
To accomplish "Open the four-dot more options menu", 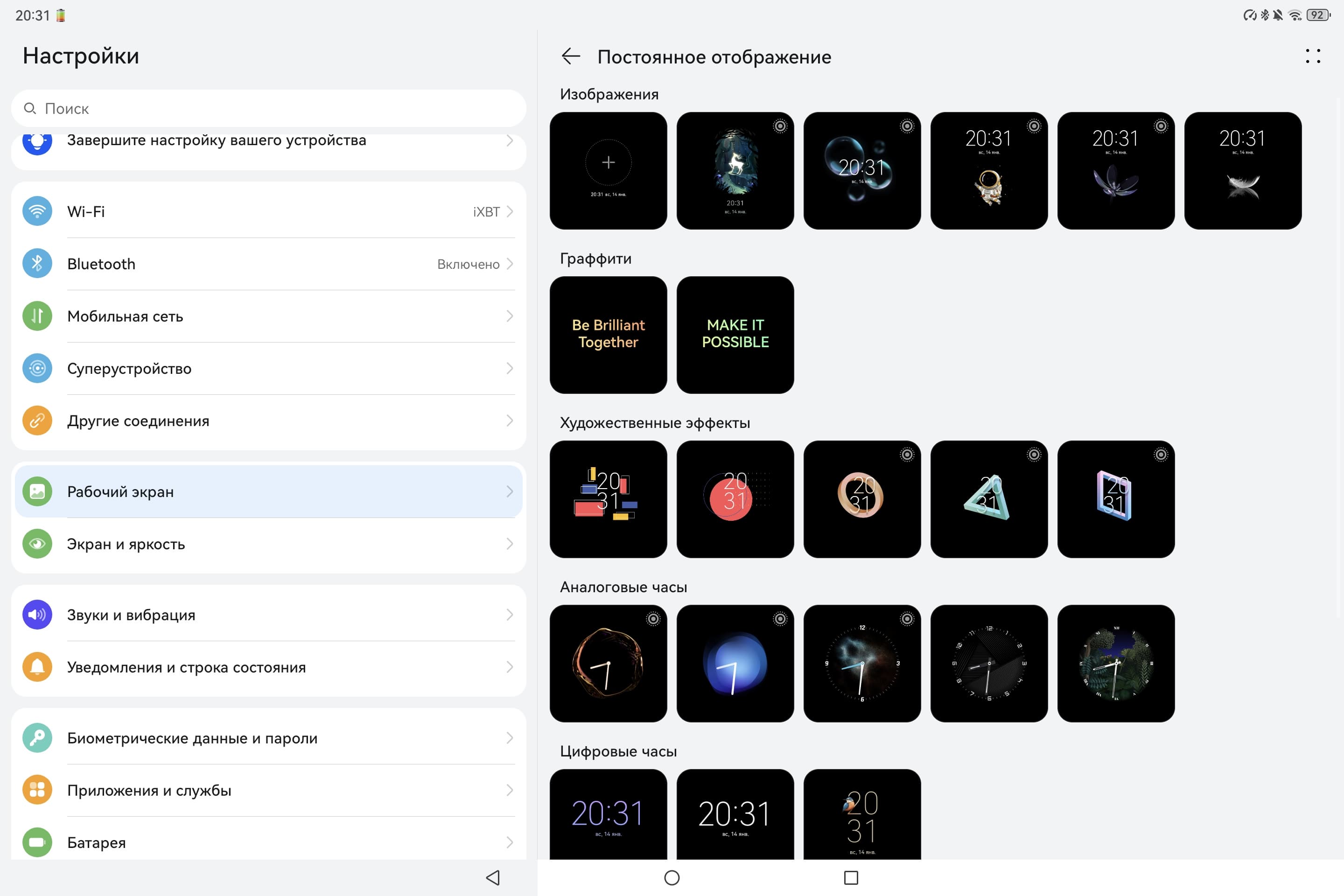I will pos(1313,56).
